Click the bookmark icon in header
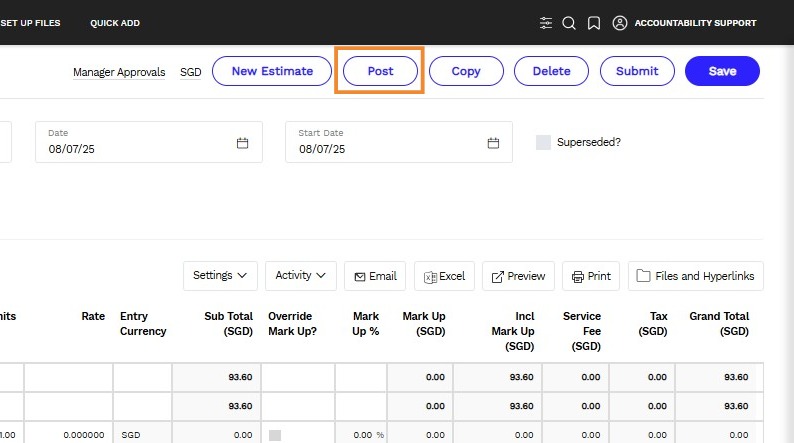Screen dimensions: 794x443 pos(593,23)
